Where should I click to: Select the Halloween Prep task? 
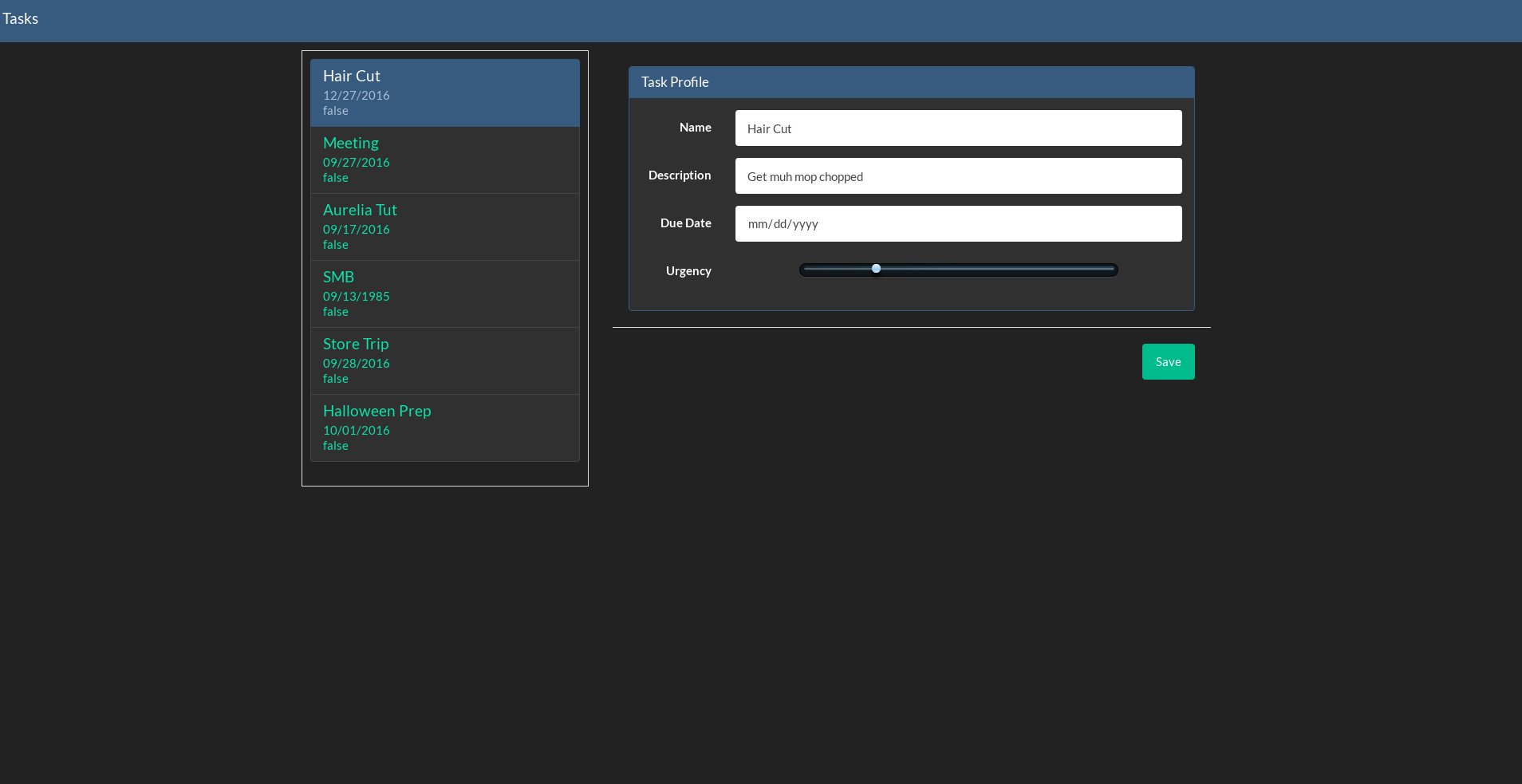(x=445, y=427)
